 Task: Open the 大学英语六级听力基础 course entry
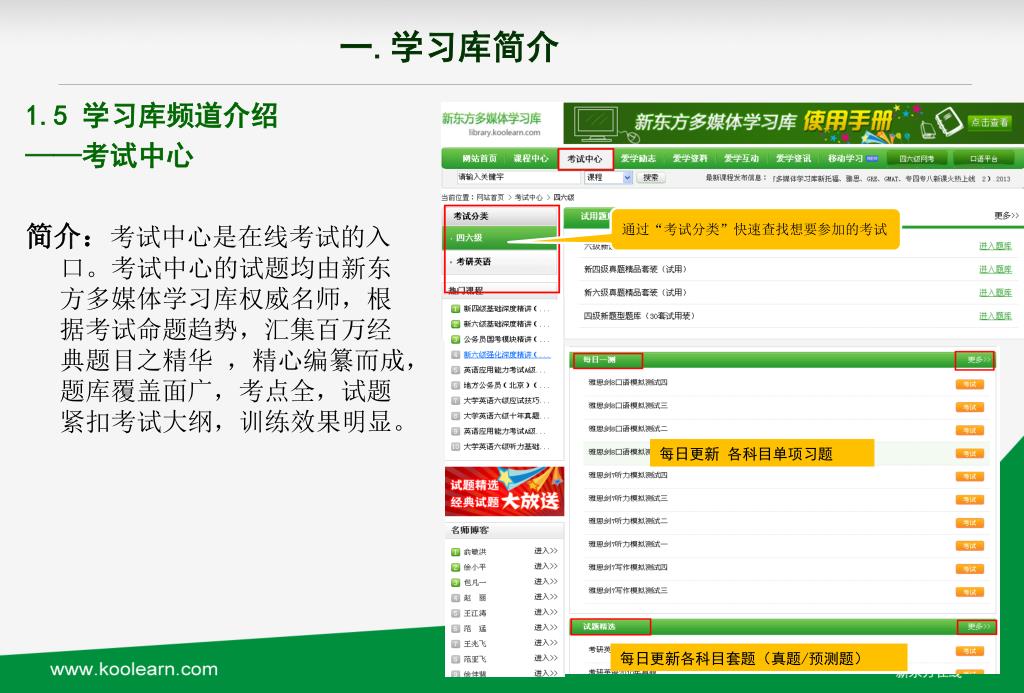click(x=506, y=447)
